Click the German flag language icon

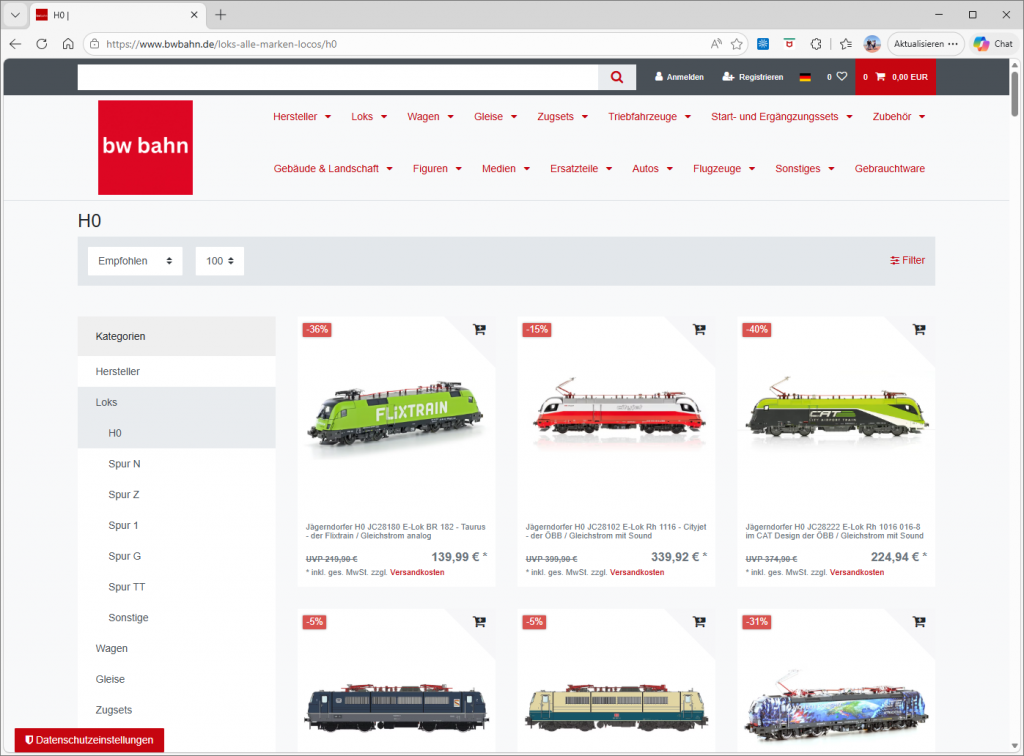pos(805,77)
